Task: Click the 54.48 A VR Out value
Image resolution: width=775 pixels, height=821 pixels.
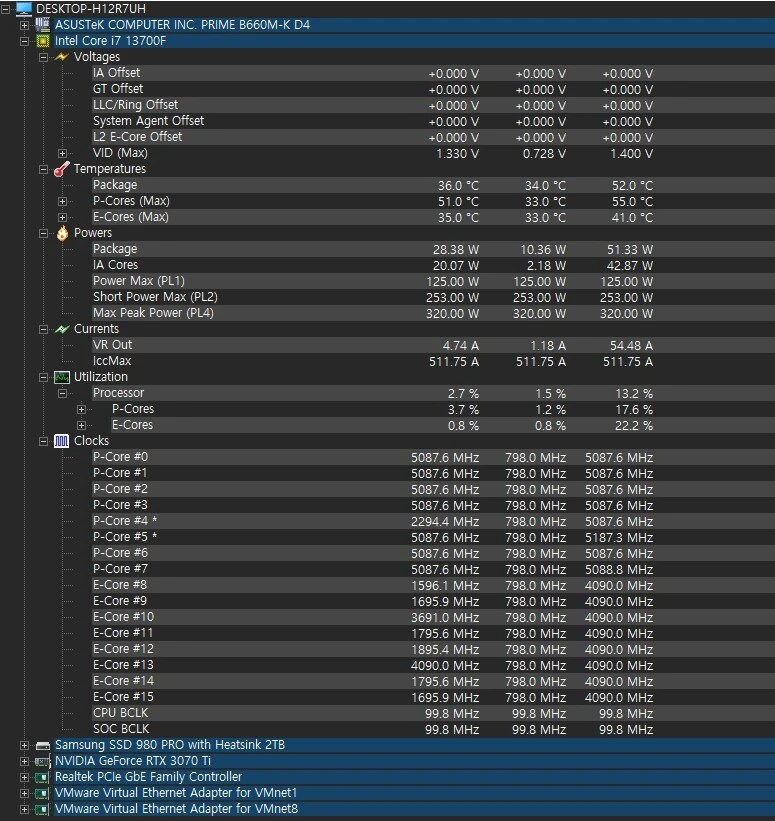Action: [631, 346]
